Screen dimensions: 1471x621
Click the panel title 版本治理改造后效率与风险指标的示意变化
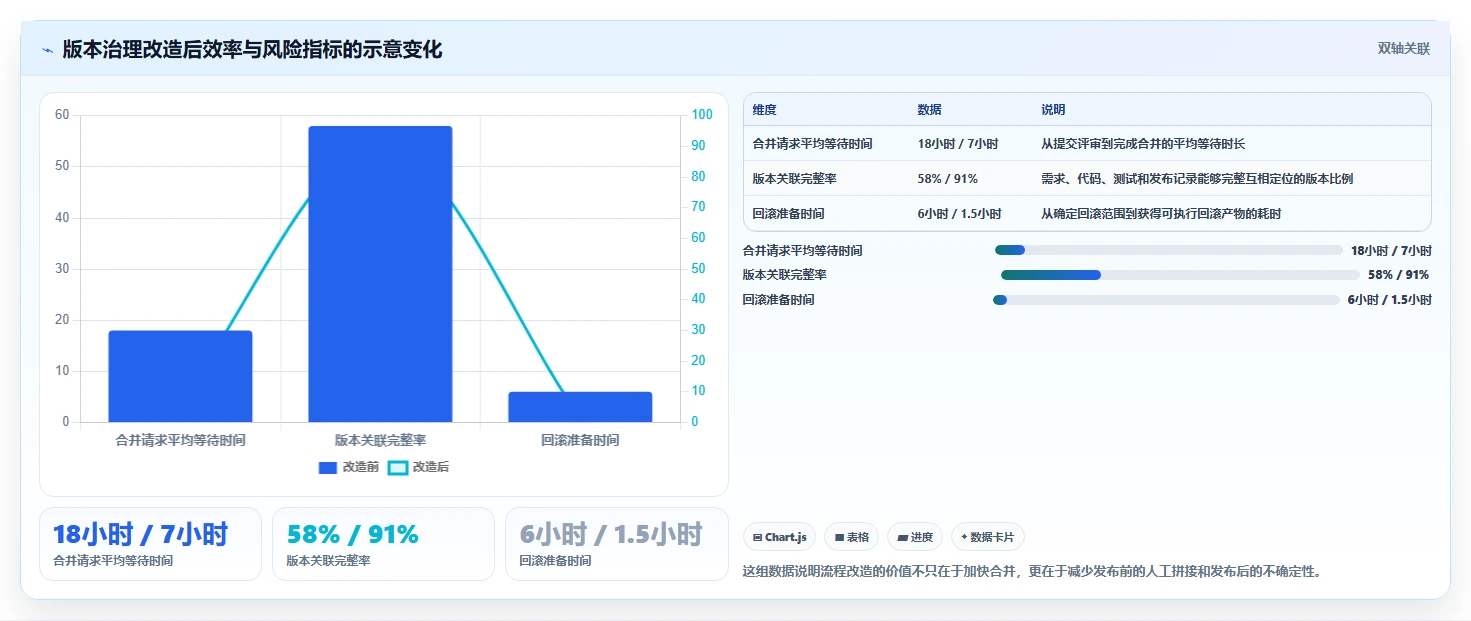tap(252, 50)
